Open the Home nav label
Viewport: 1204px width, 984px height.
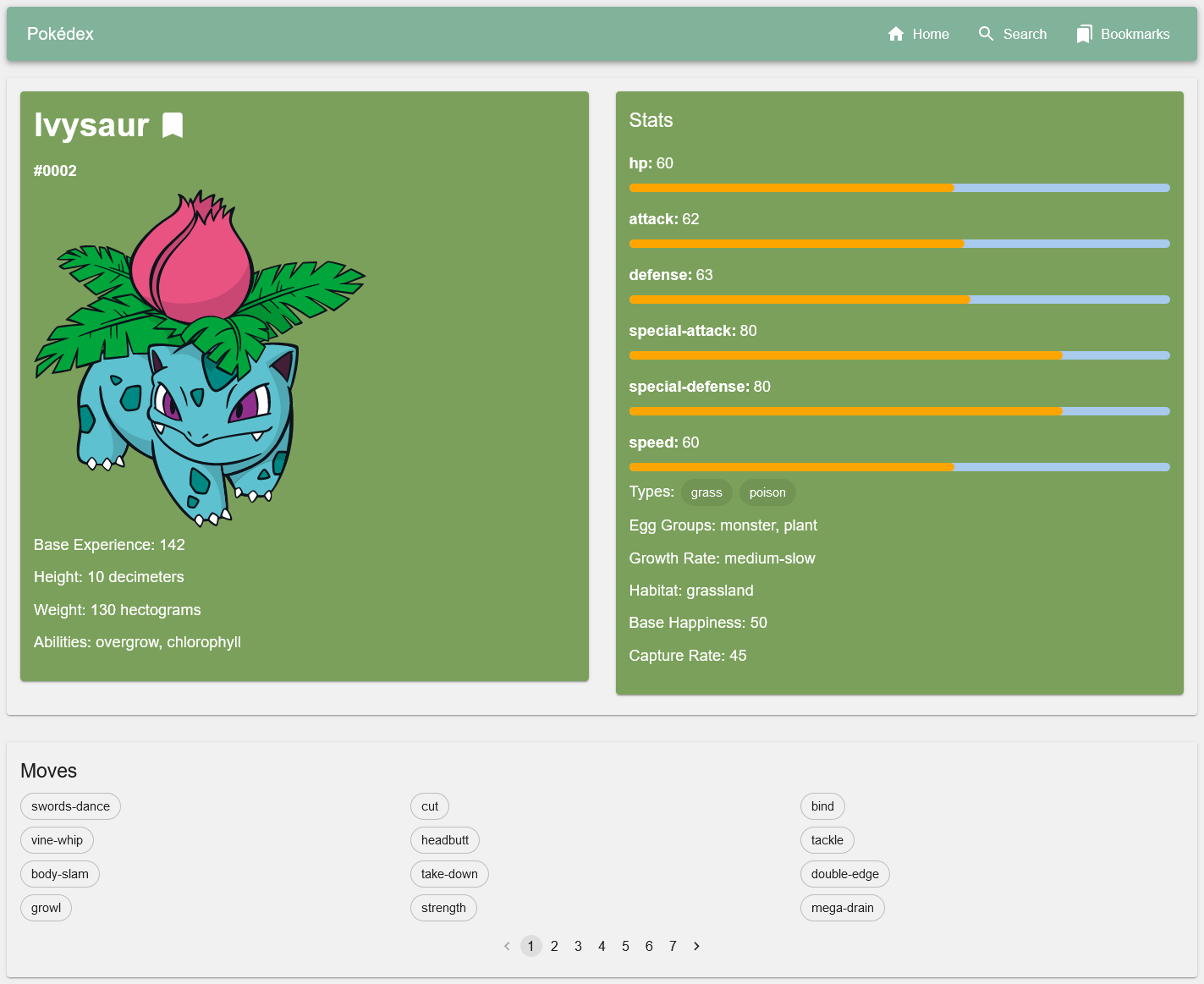(x=931, y=34)
